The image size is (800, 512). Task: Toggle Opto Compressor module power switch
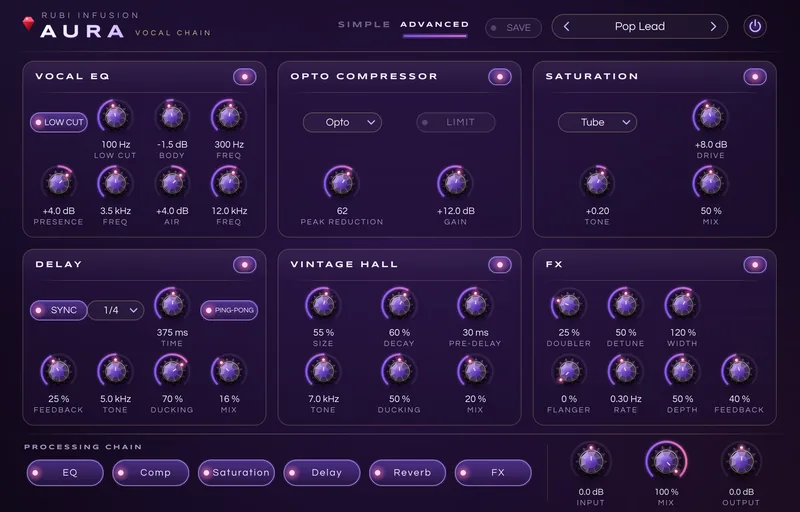(500, 77)
